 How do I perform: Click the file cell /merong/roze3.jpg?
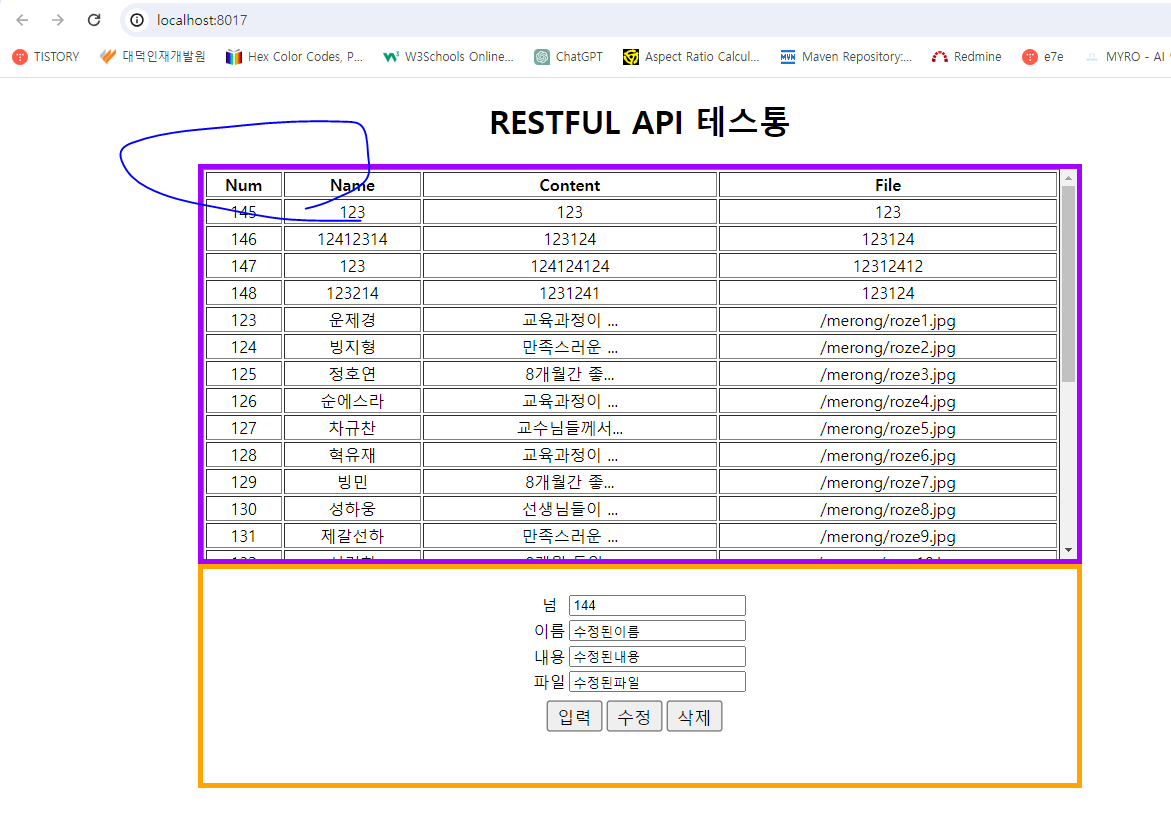(888, 374)
